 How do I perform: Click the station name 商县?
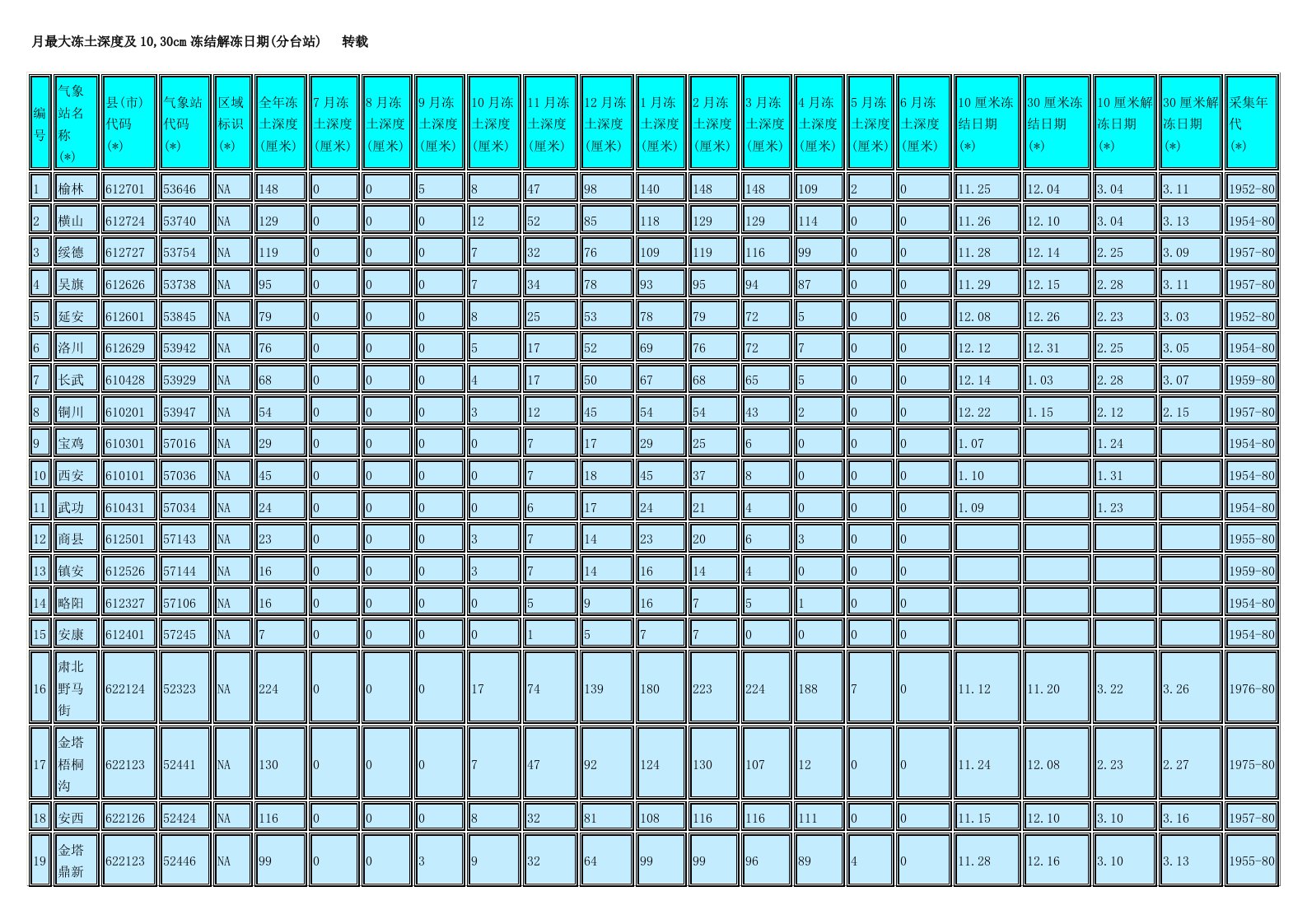[x=71, y=539]
